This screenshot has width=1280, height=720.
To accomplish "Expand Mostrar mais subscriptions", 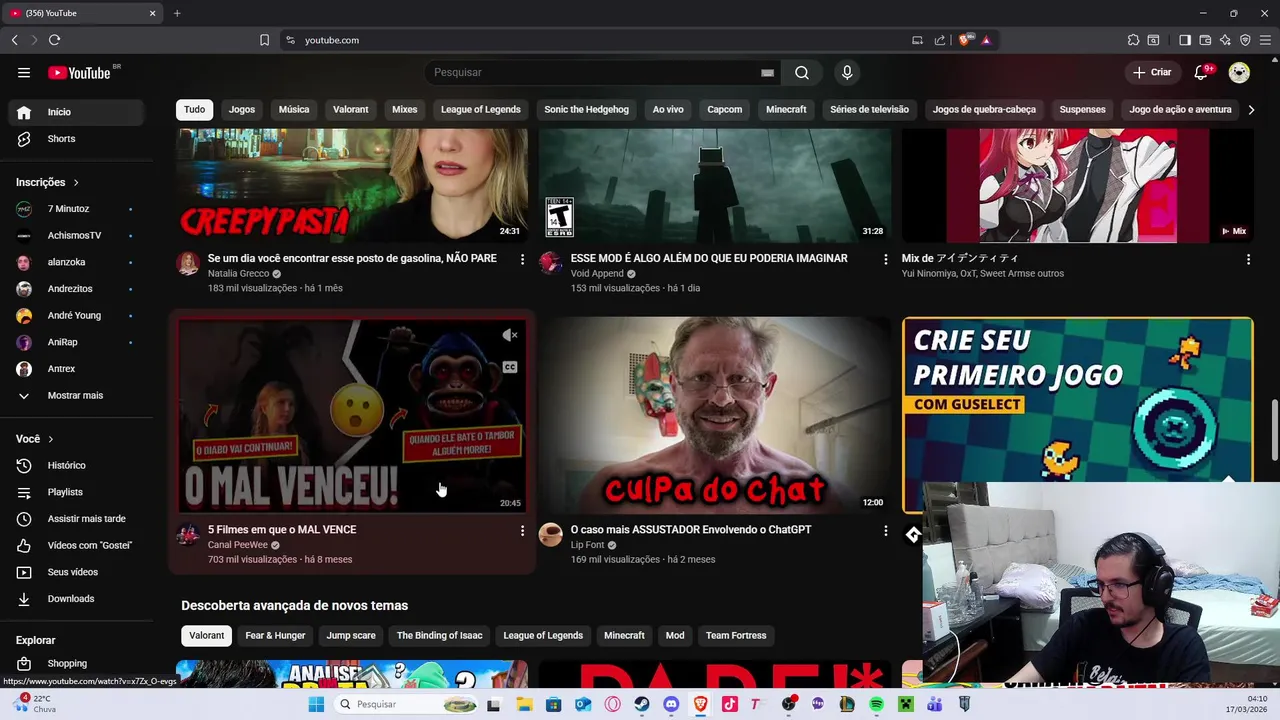I will pos(76,396).
